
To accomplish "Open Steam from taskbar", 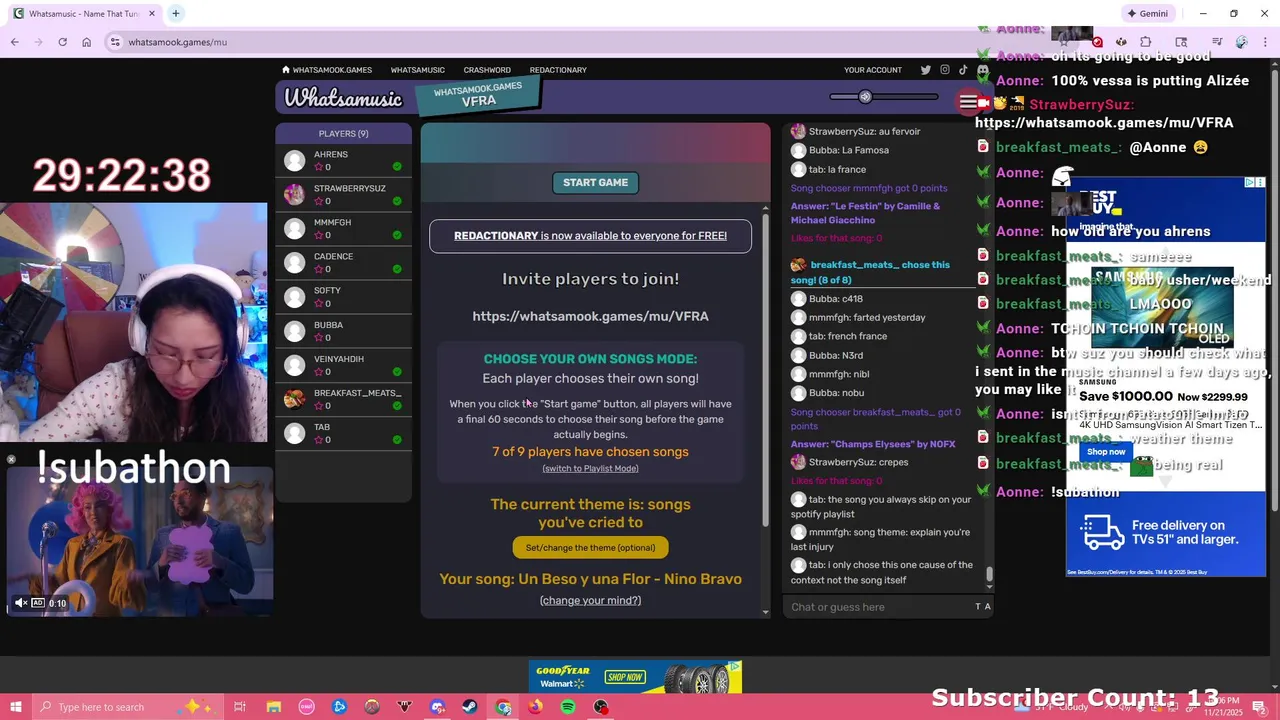I will point(470,707).
